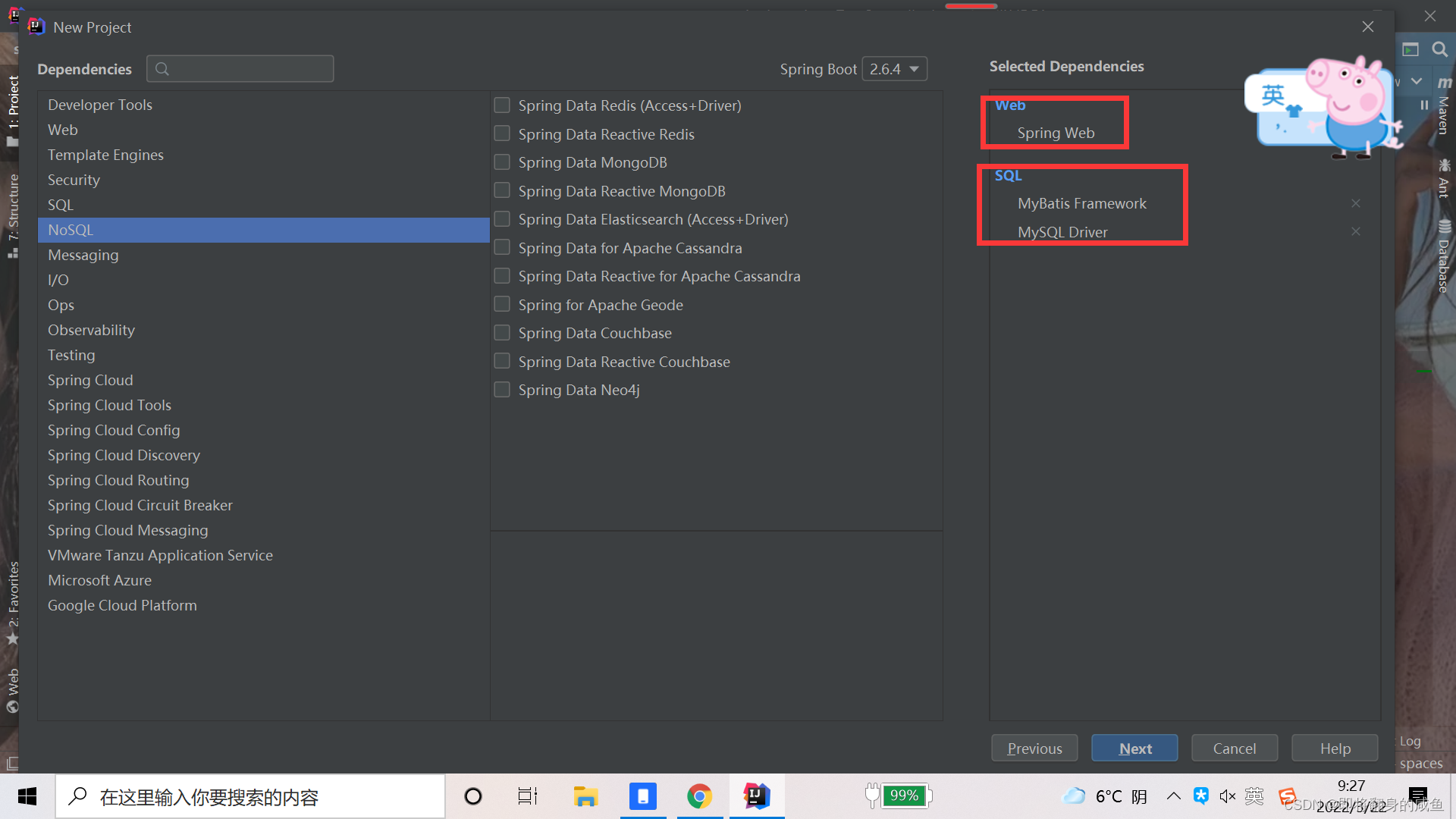Remove MyBatis Framework with its X icon
The height and width of the screenshot is (819, 1456).
pyautogui.click(x=1355, y=203)
